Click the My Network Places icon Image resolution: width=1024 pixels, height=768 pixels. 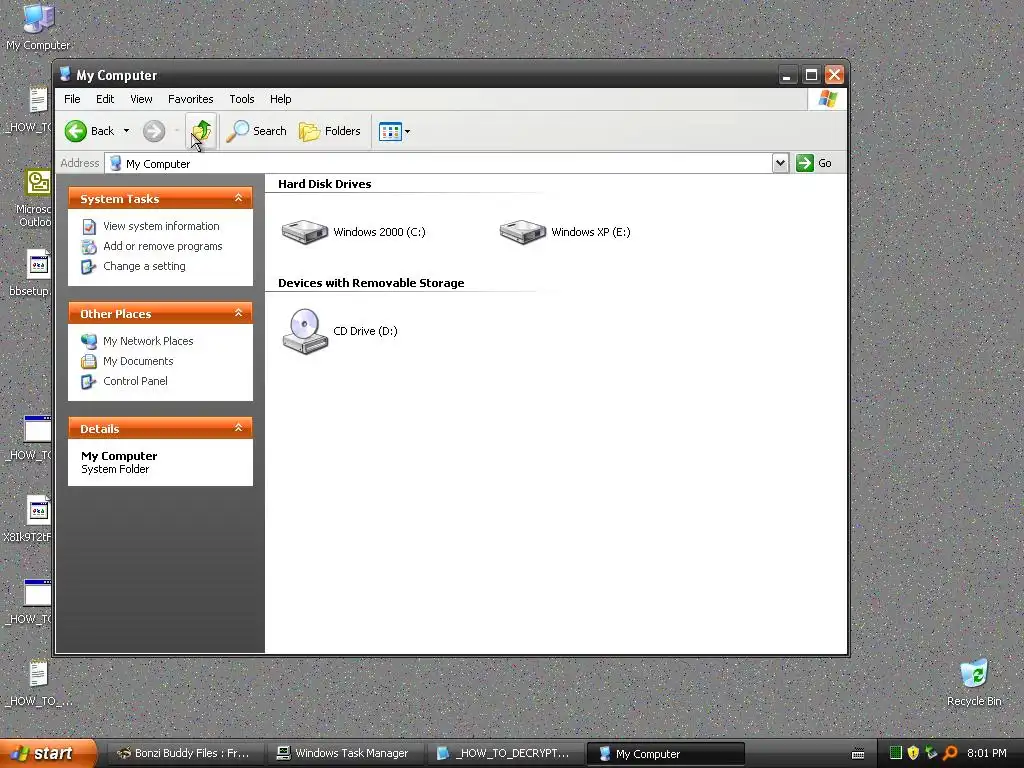pyautogui.click(x=89, y=341)
